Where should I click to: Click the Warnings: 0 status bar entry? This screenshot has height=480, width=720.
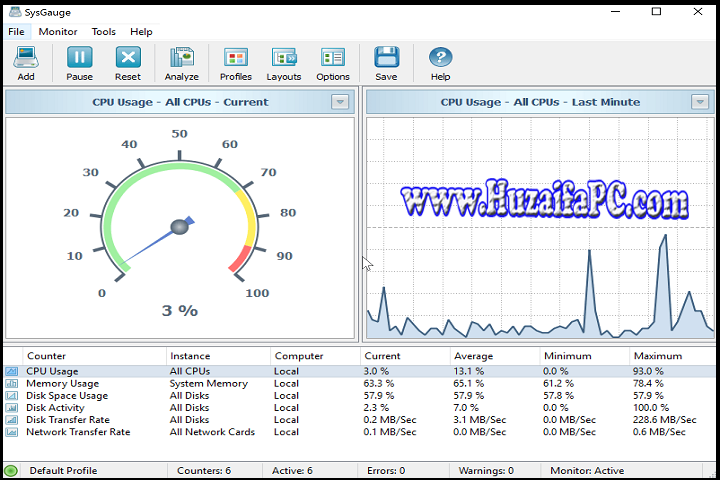click(x=486, y=470)
